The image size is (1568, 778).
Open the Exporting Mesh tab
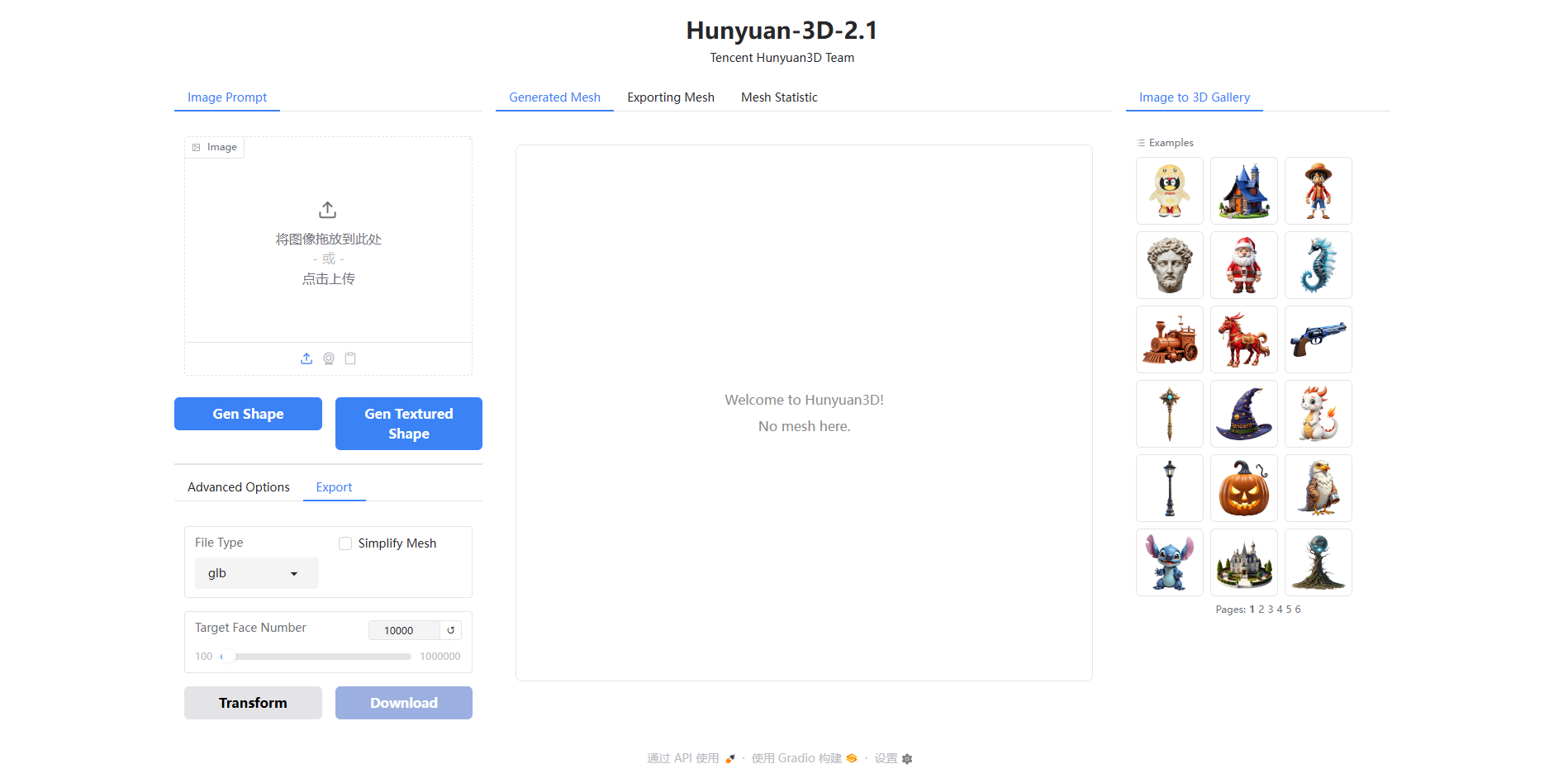point(671,97)
